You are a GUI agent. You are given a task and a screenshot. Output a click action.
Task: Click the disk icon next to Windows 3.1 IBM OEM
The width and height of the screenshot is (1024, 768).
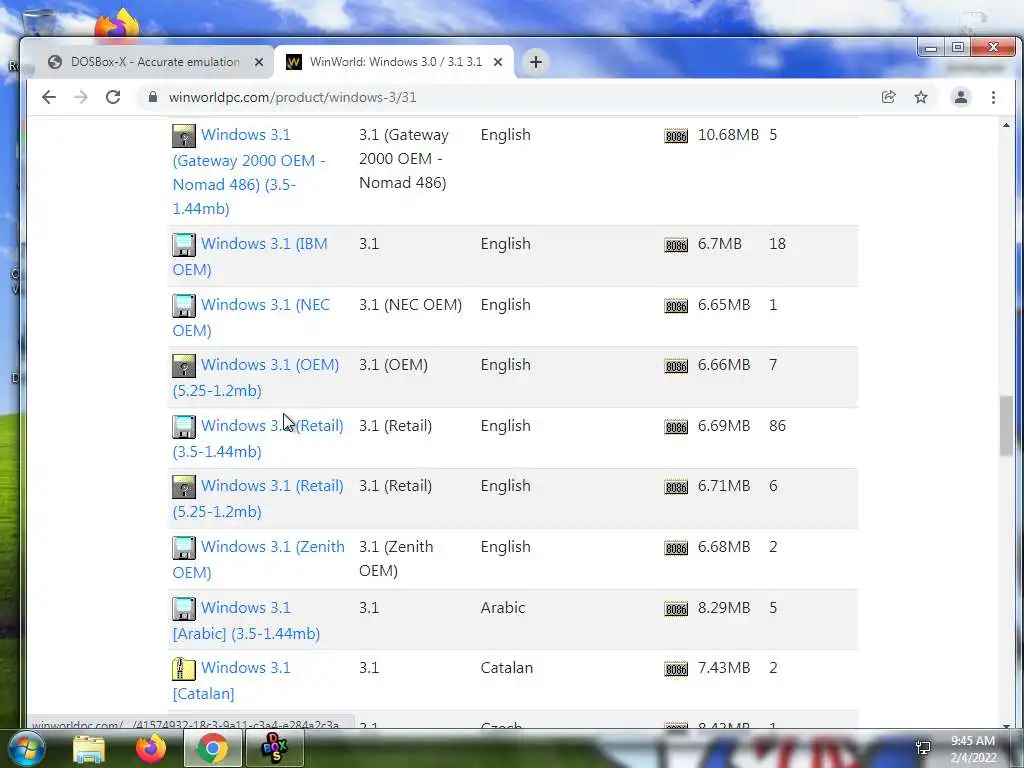tap(184, 245)
